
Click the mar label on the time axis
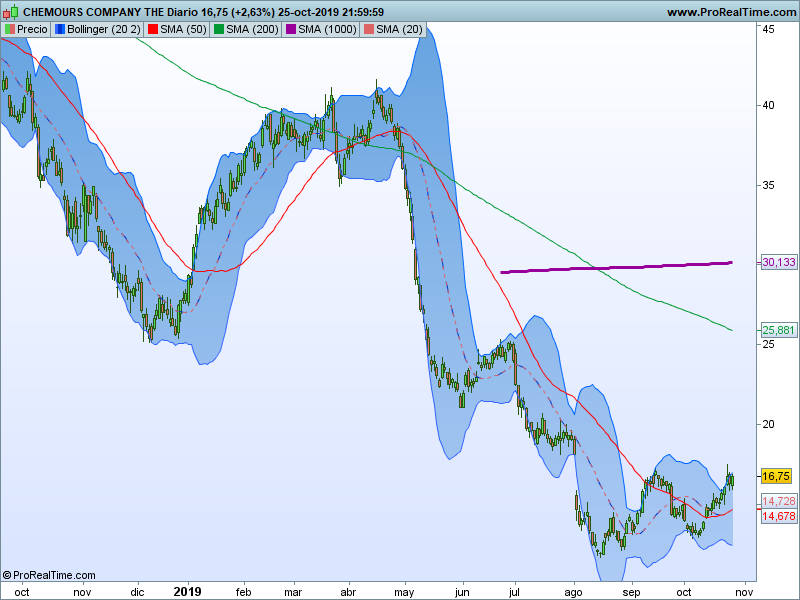pyautogui.click(x=293, y=592)
